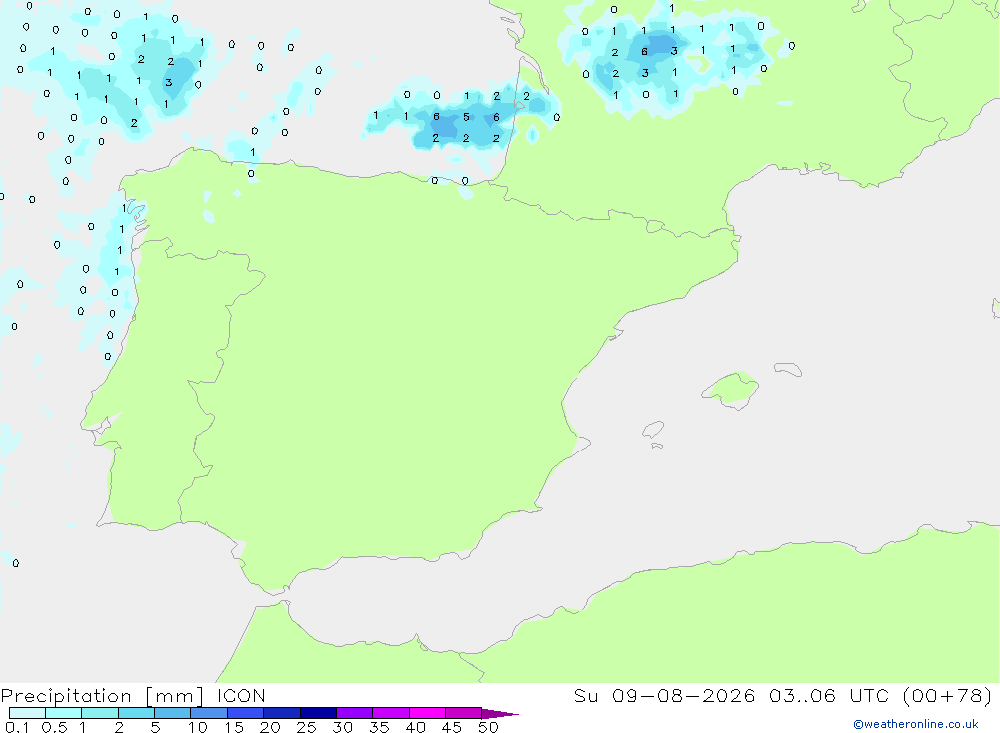Select the "15" legend scale label
Screen dimensions: 1000x733
(x=233, y=727)
